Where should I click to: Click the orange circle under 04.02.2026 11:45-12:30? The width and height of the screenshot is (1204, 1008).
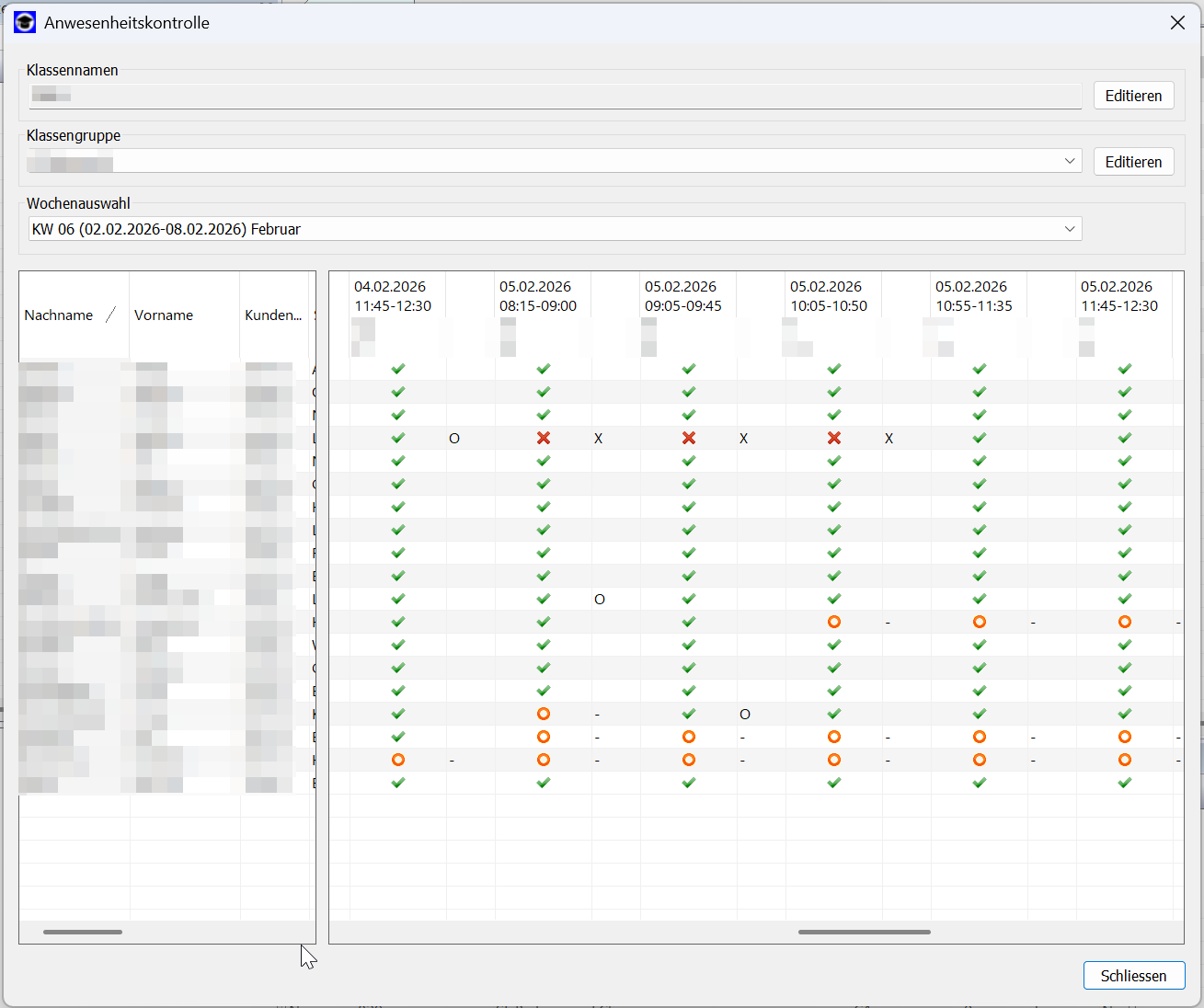tap(398, 760)
